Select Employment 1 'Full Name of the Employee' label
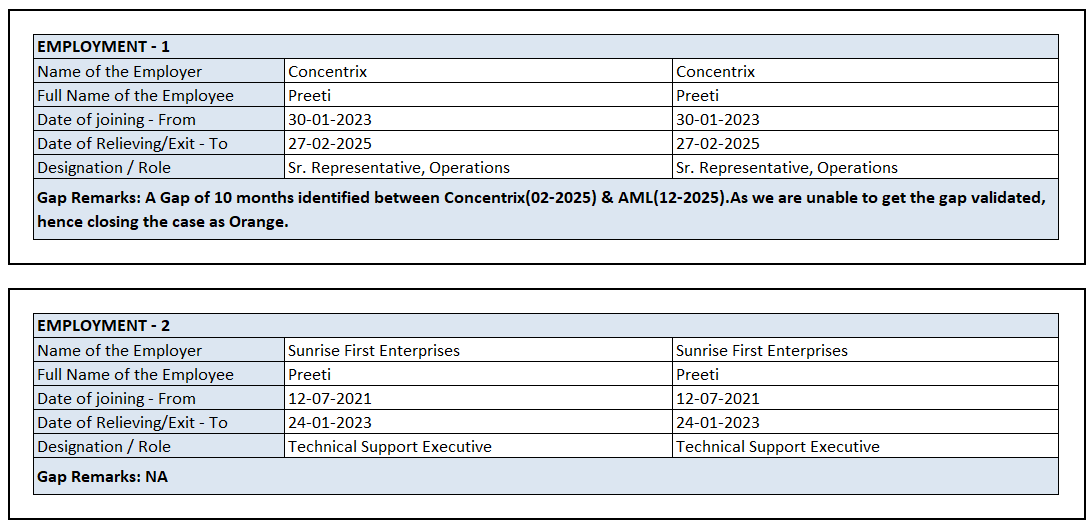The height and width of the screenshot is (528, 1092). (136, 95)
